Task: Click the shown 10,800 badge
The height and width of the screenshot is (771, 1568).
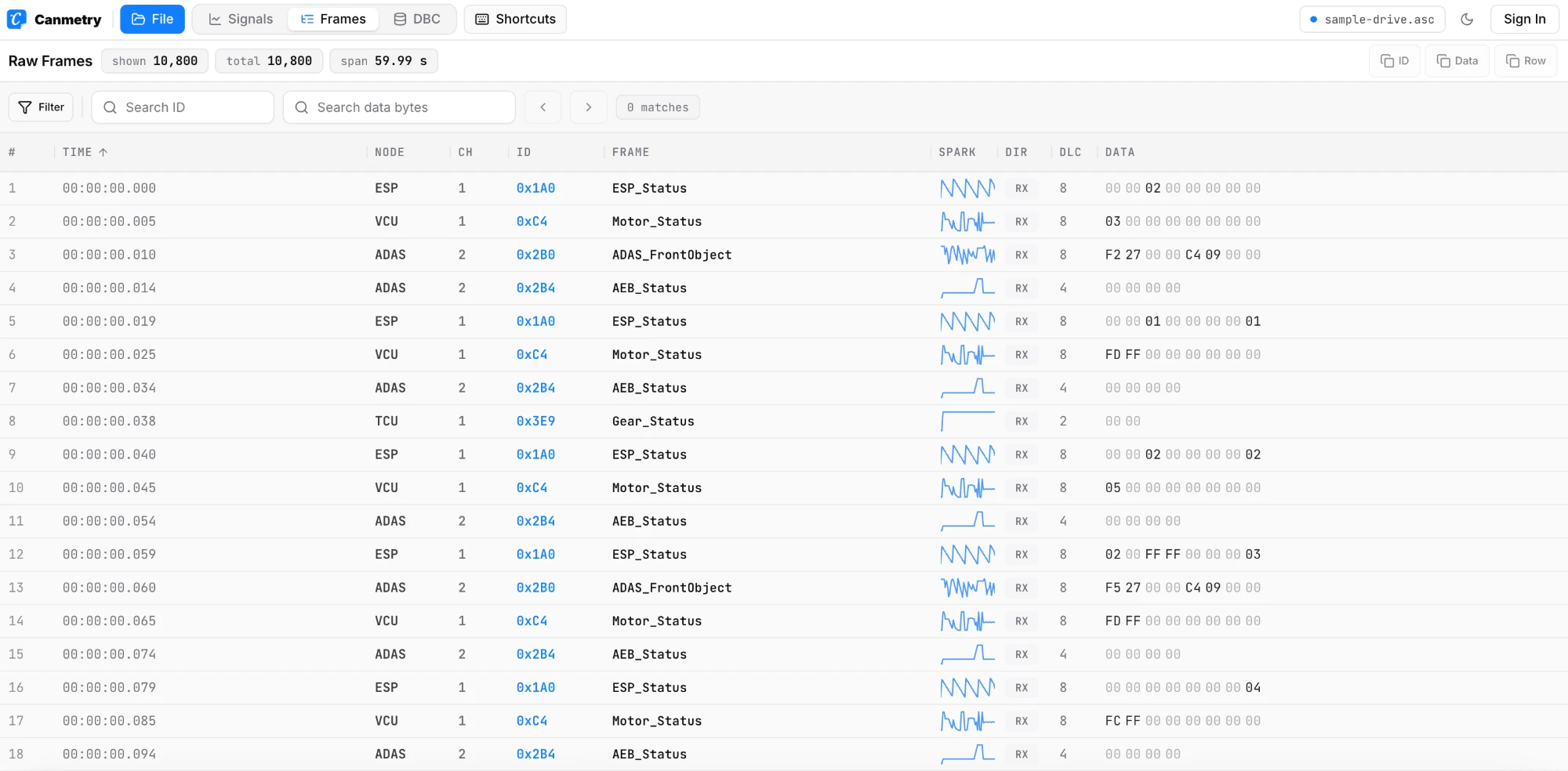Action: 154,61
